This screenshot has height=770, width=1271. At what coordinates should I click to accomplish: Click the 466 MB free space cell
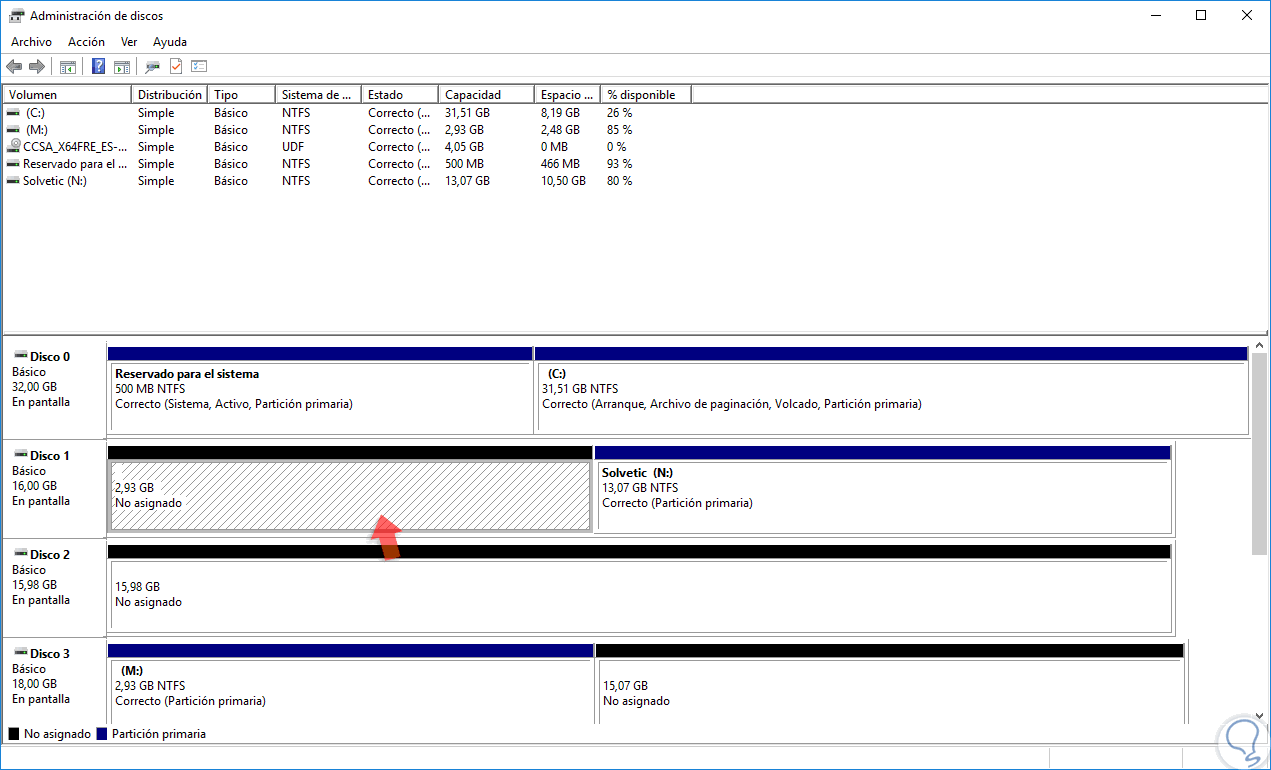[x=560, y=164]
